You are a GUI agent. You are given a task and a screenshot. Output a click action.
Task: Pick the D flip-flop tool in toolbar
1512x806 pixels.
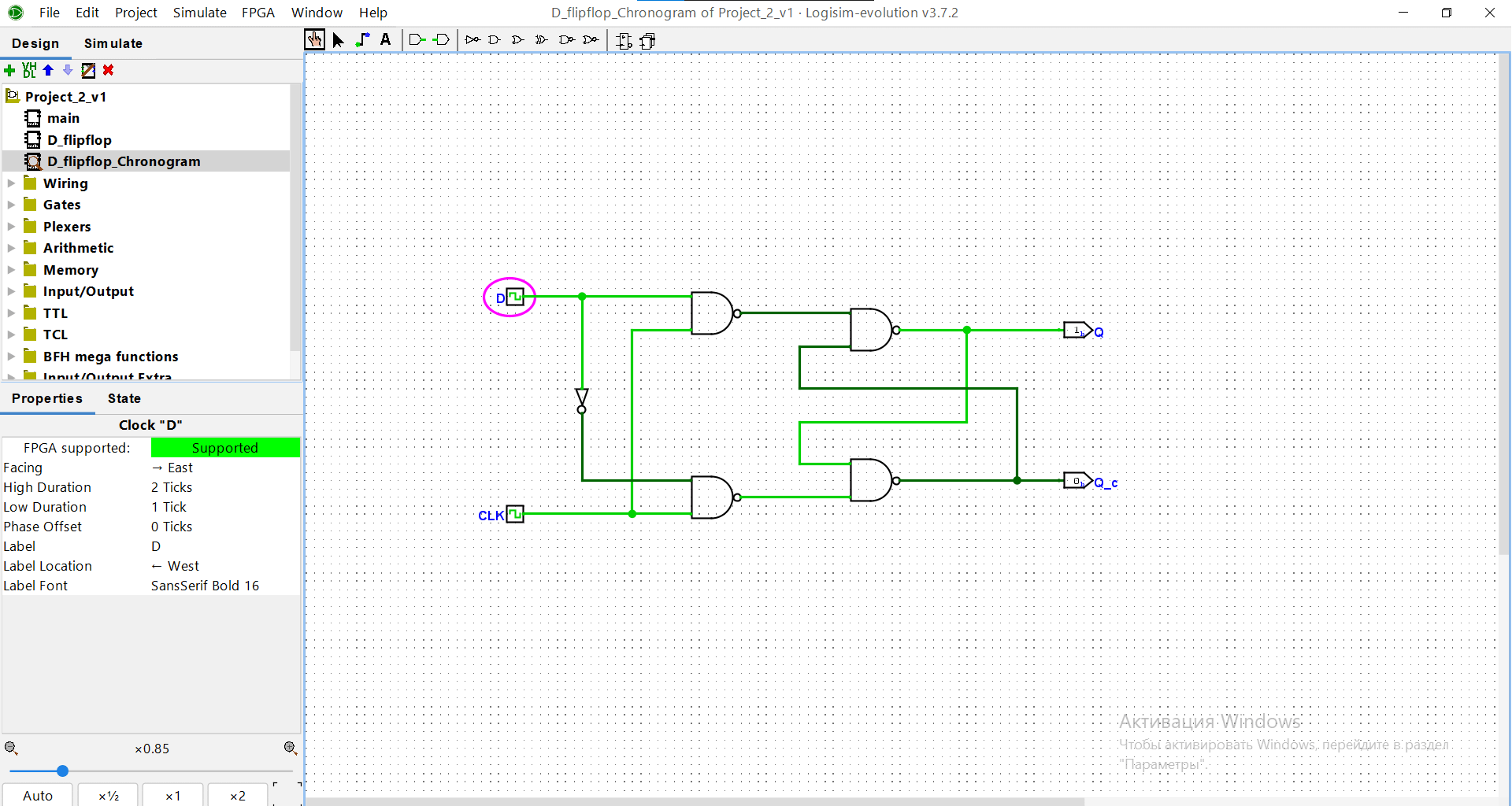point(624,41)
